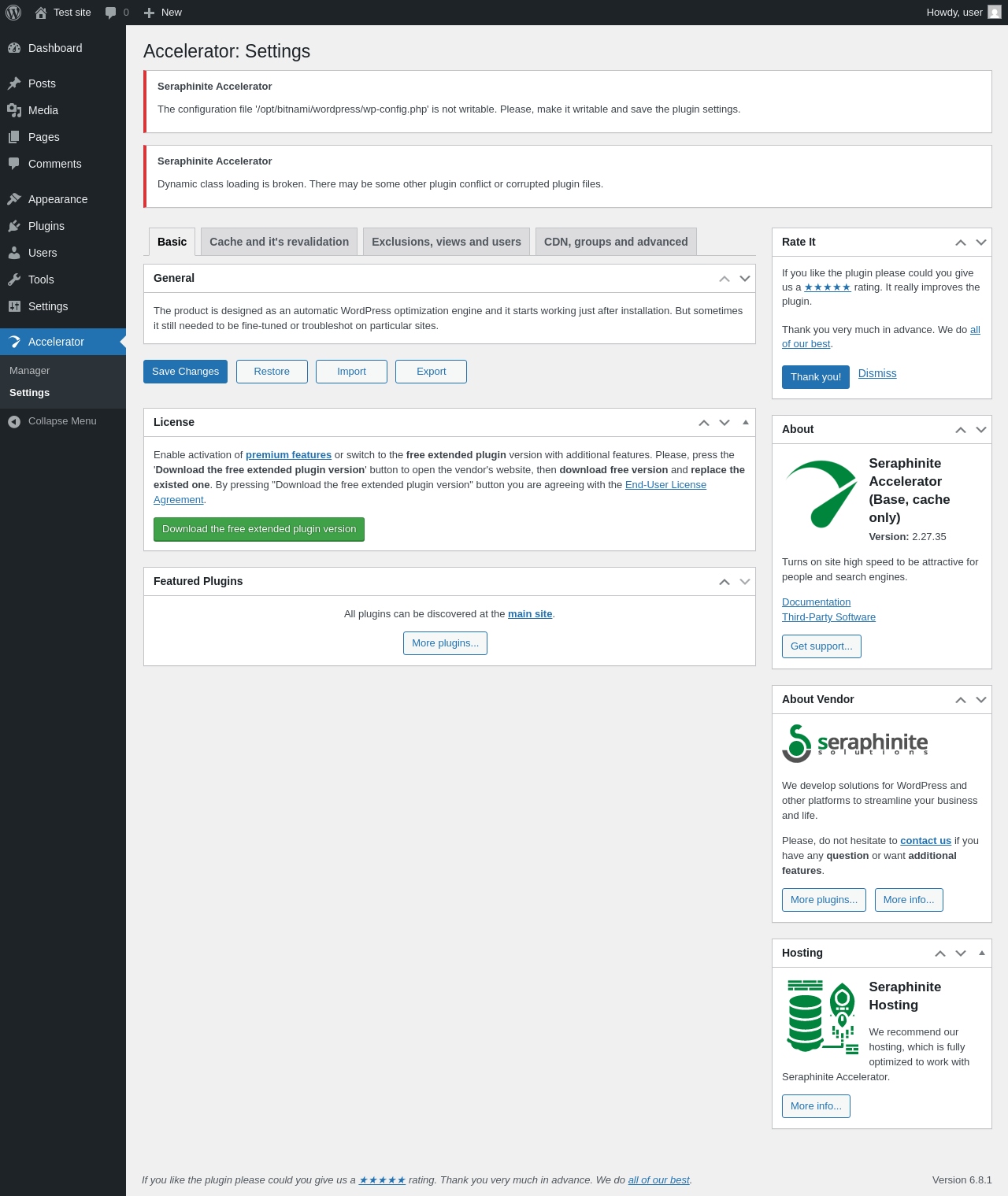Open the Dashboard menu item
The height and width of the screenshot is (1196, 1008).
[63, 48]
